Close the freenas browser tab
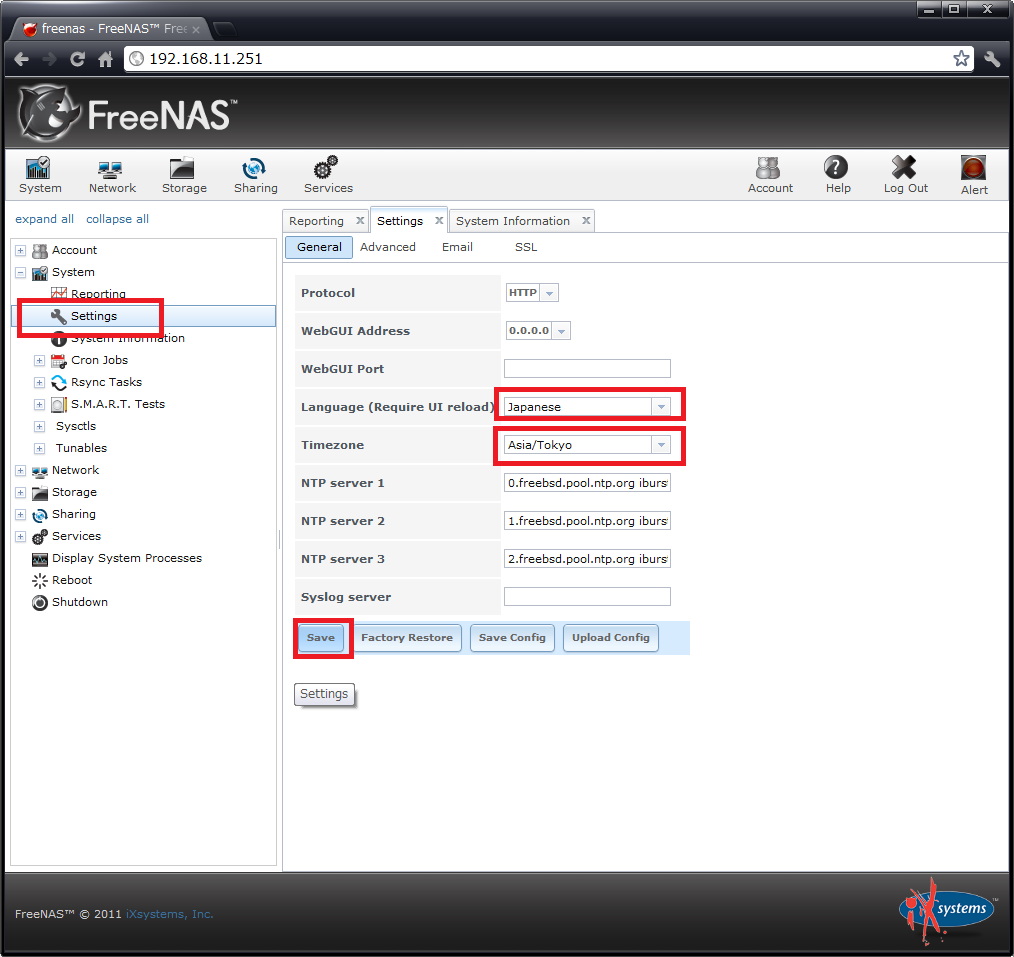Viewport: 1014px width, 957px height. [195, 29]
